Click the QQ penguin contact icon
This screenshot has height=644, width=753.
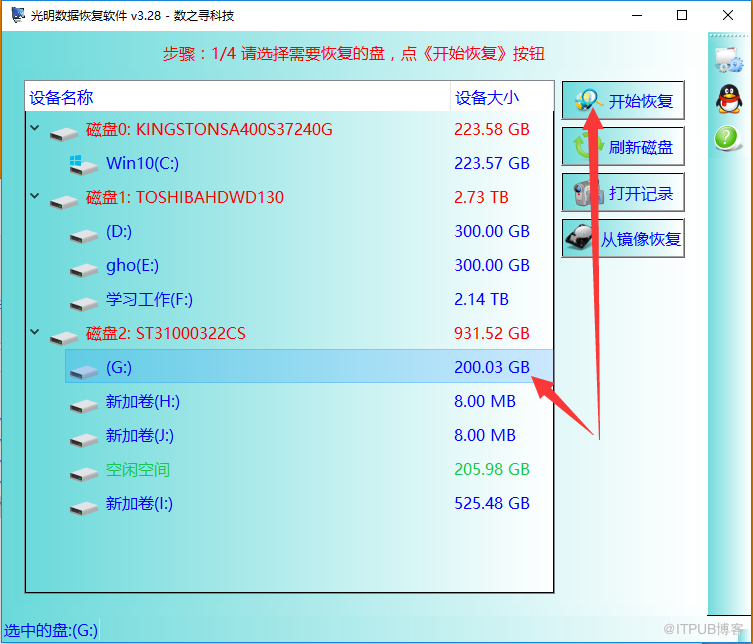(x=729, y=99)
